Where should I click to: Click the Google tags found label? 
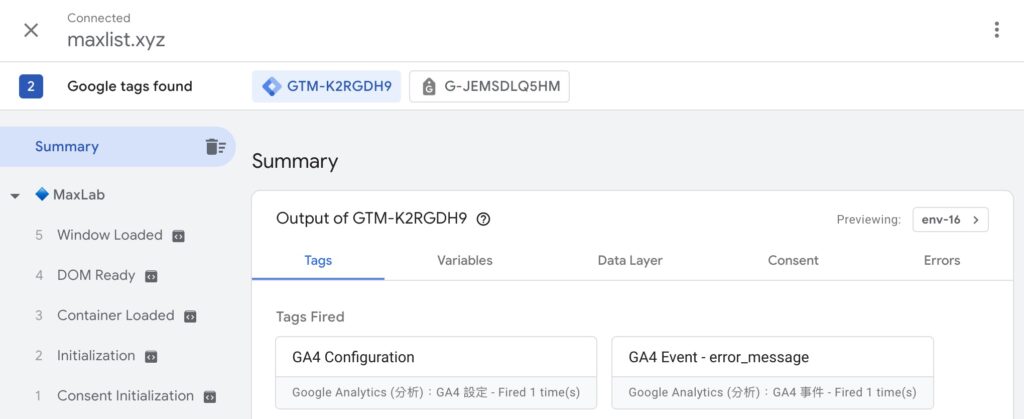click(x=130, y=86)
